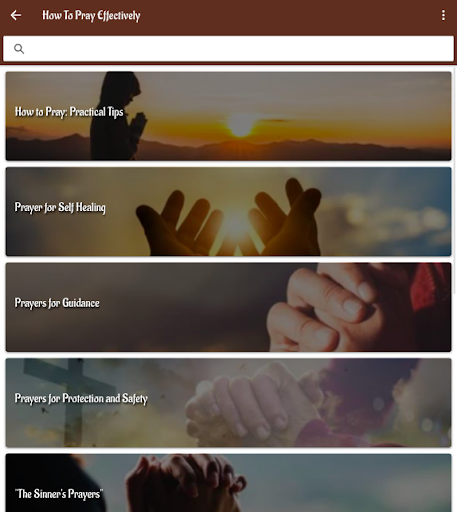Tap the sunset silhouette praying image
Viewport: 457px width, 512px height.
118,116
